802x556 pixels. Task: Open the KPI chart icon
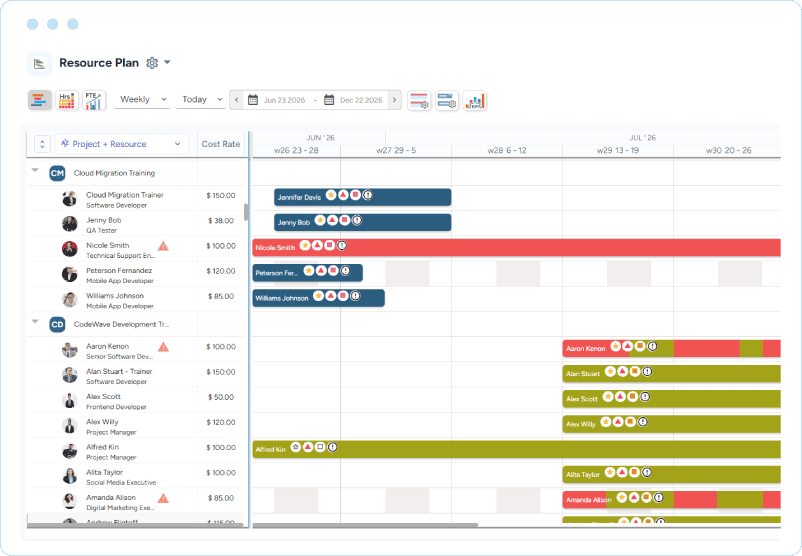coord(475,100)
